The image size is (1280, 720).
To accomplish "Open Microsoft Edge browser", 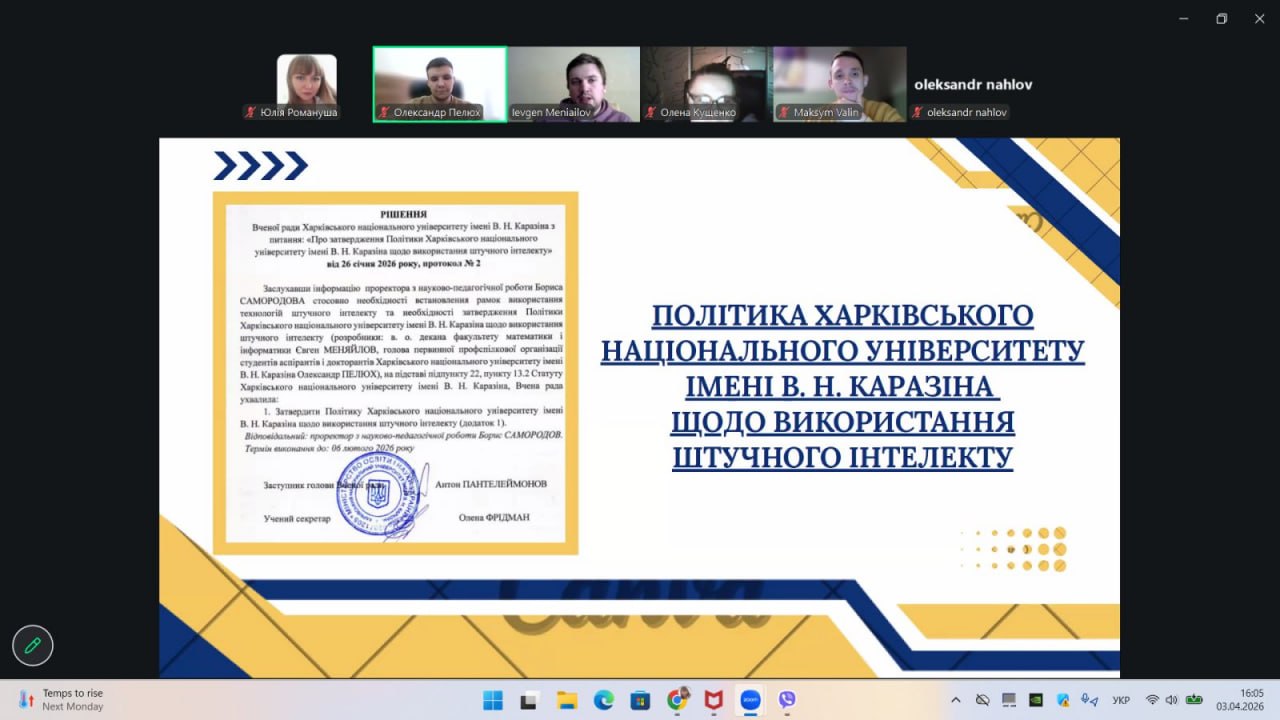I will [604, 700].
